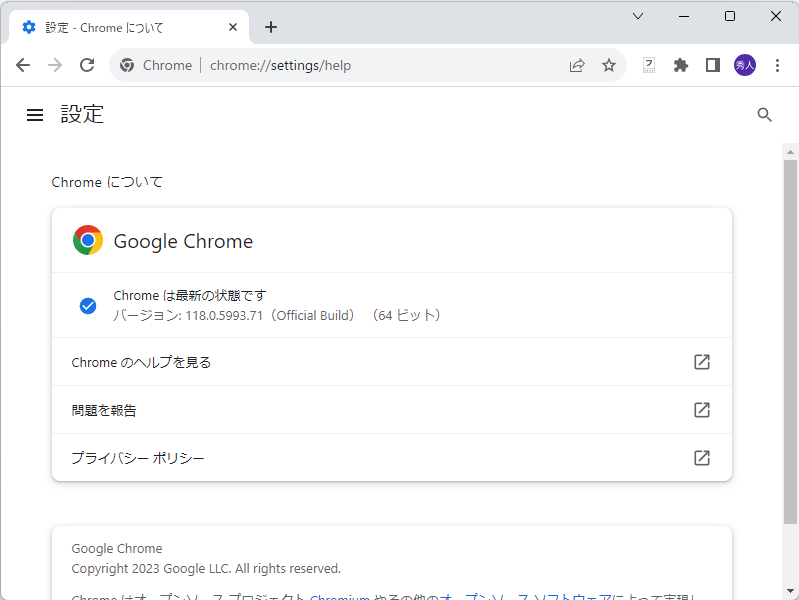Bookmark this tab with the star
The width and height of the screenshot is (799, 600).
click(609, 65)
